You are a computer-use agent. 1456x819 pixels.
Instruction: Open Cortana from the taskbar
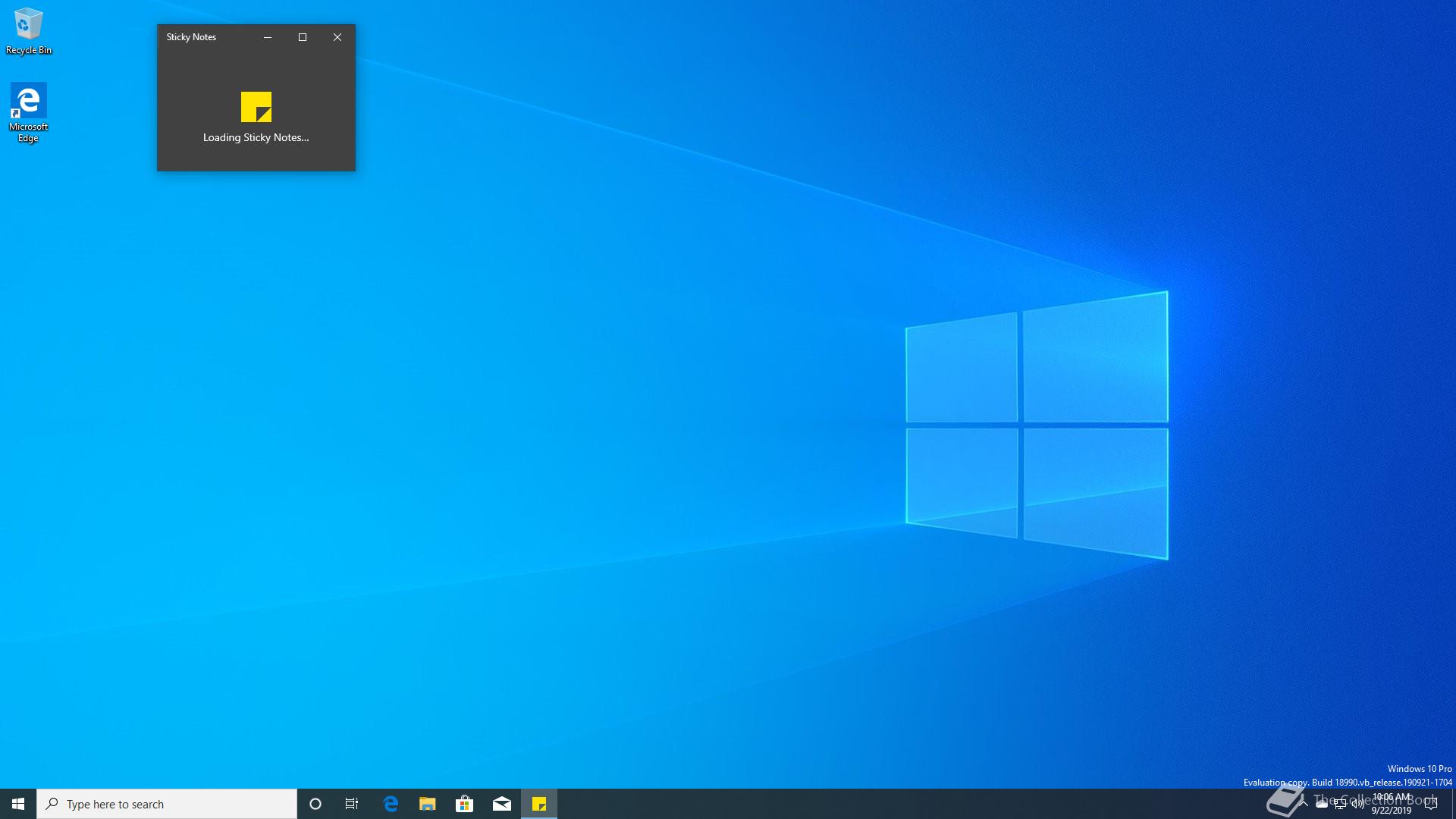coord(315,804)
